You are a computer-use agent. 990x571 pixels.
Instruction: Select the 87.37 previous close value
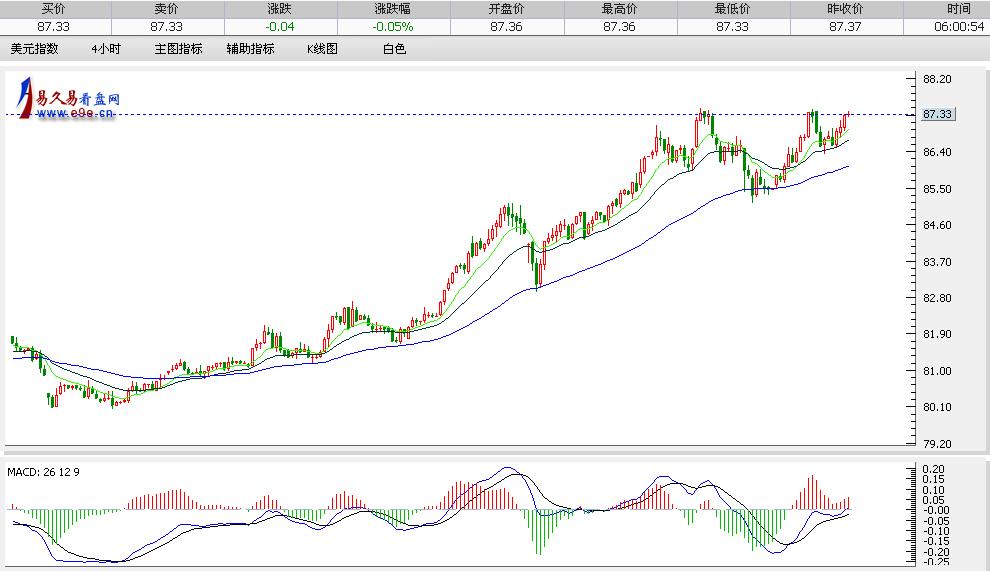pyautogui.click(x=845, y=27)
